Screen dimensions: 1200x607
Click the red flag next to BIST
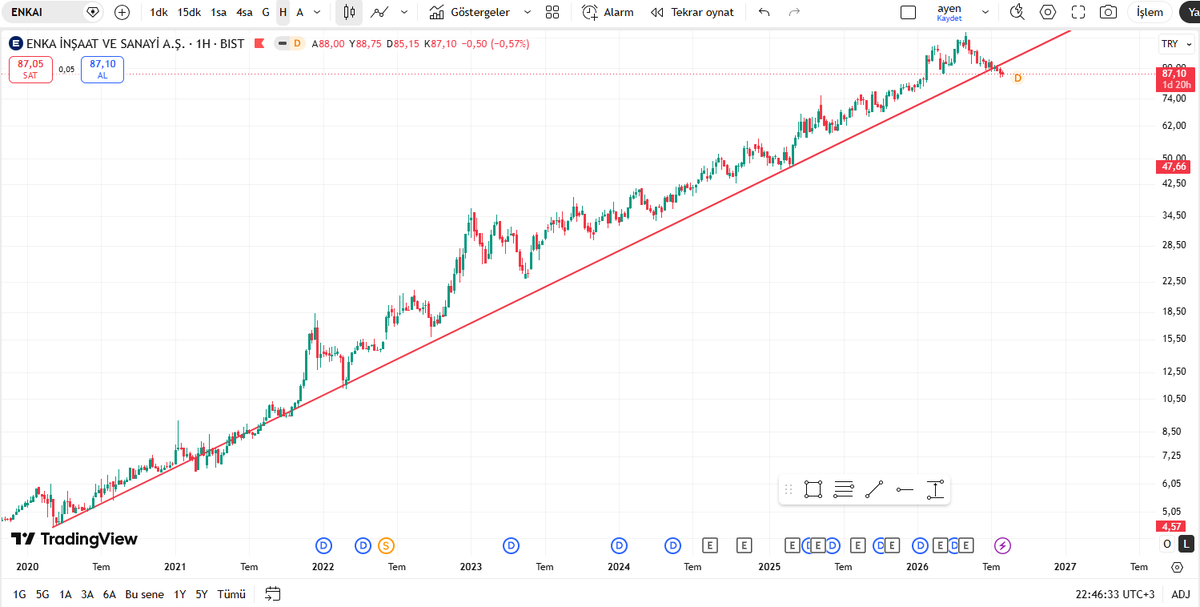[x=259, y=44]
